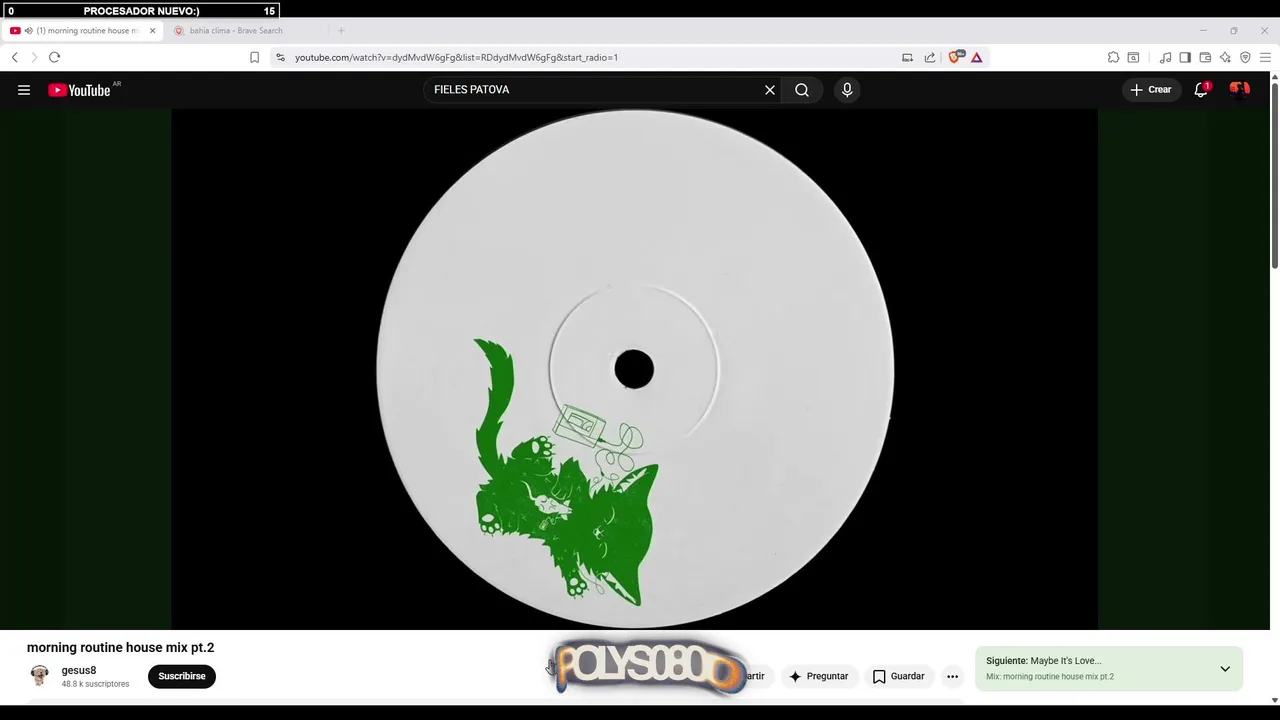The image size is (1280, 720).
Task: Open more actions three-dot menu
Action: pos(953,676)
